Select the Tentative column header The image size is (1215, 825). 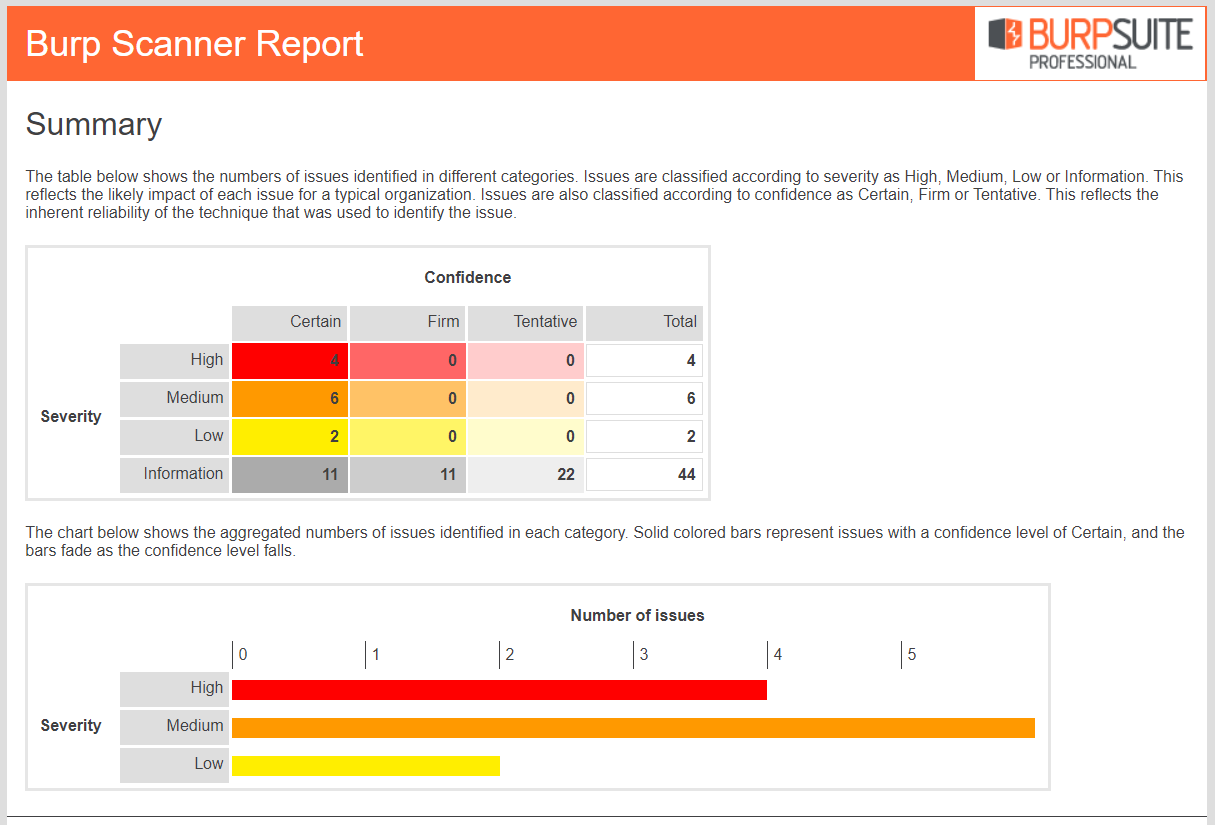(x=526, y=322)
